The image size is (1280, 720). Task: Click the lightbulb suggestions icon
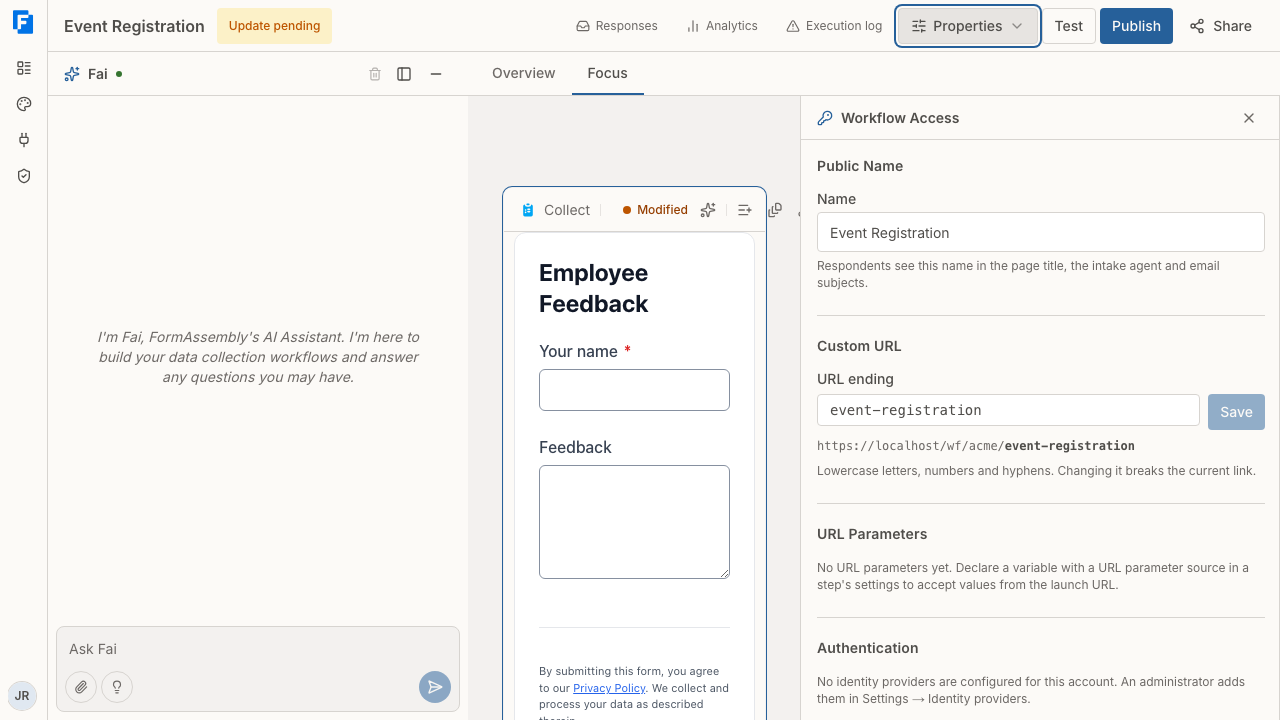coord(117,687)
